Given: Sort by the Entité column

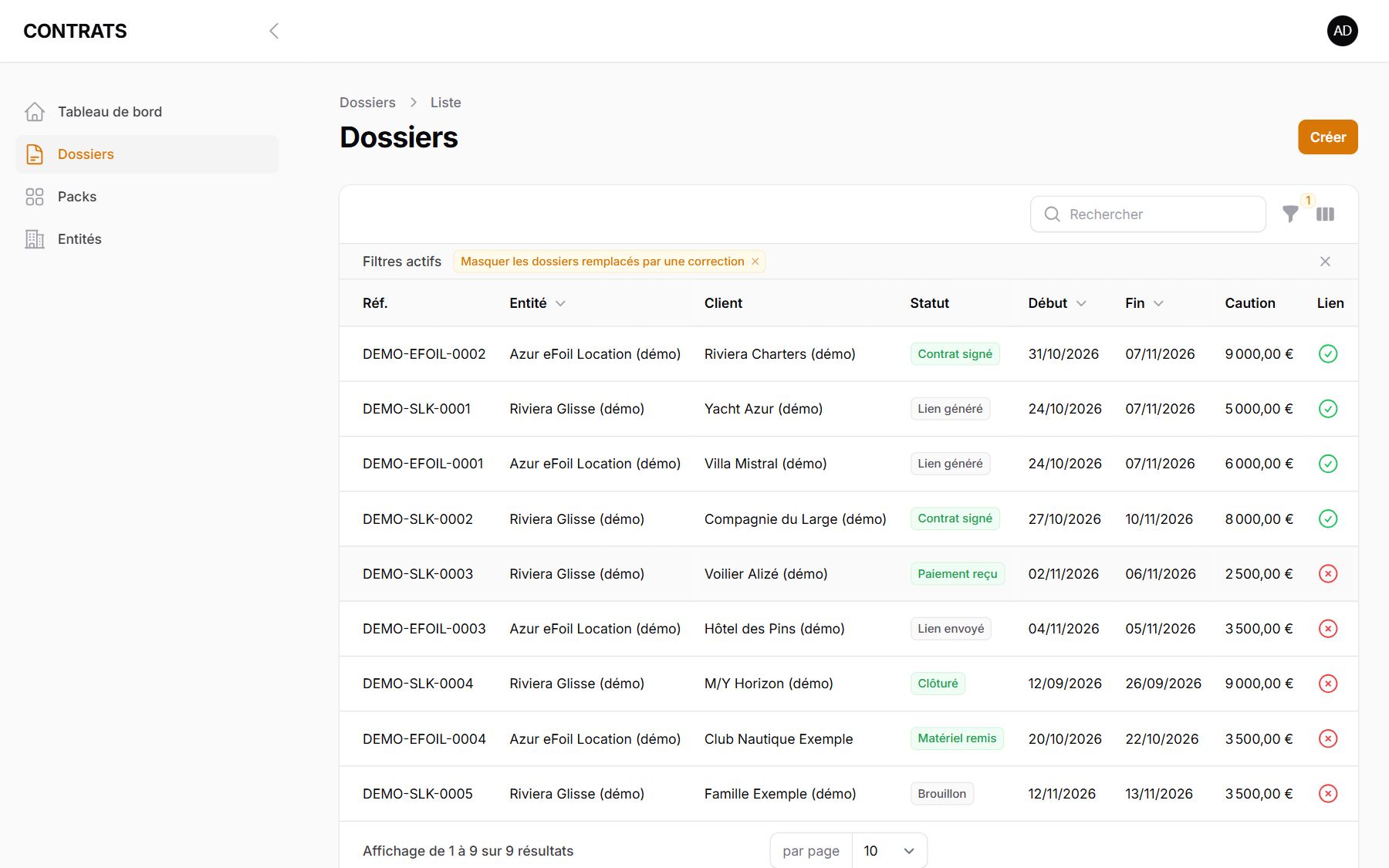Looking at the screenshot, I should click(x=537, y=303).
